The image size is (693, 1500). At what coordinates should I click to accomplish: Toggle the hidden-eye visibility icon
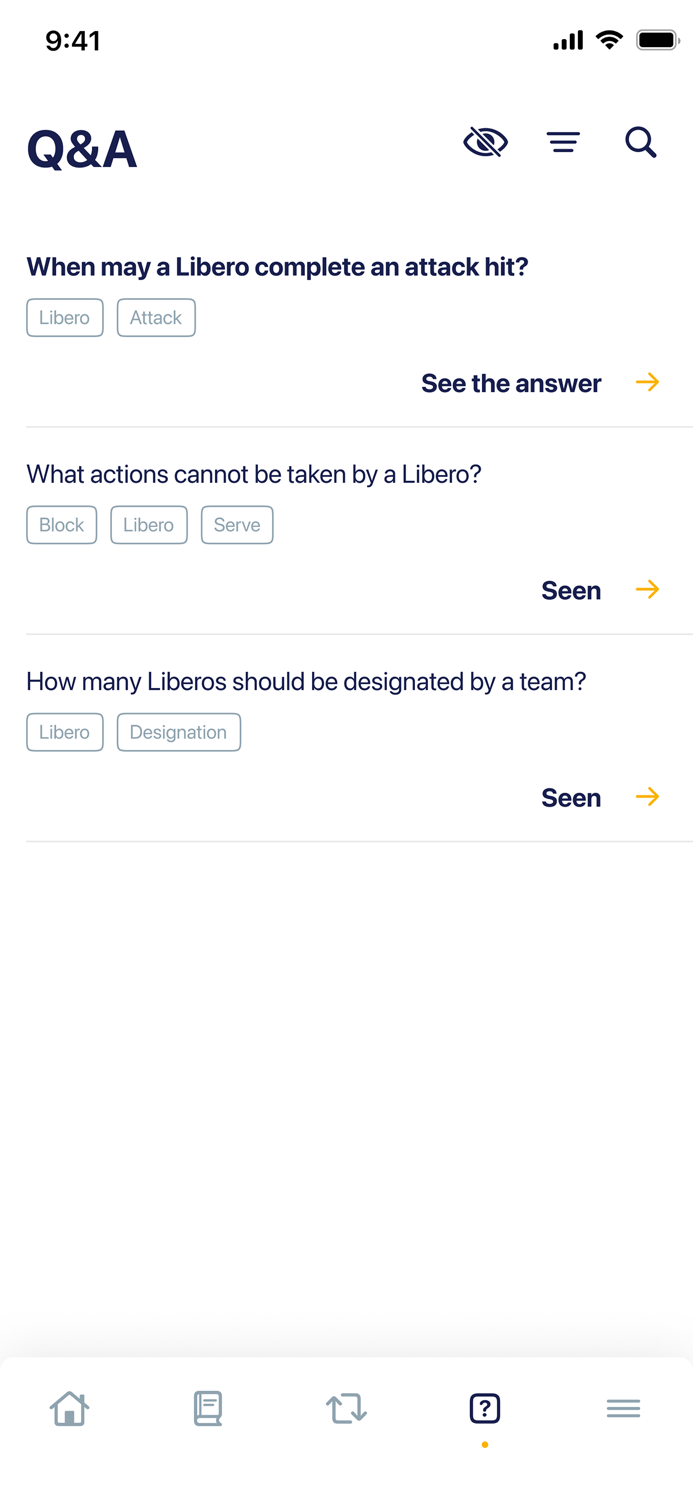coord(486,142)
